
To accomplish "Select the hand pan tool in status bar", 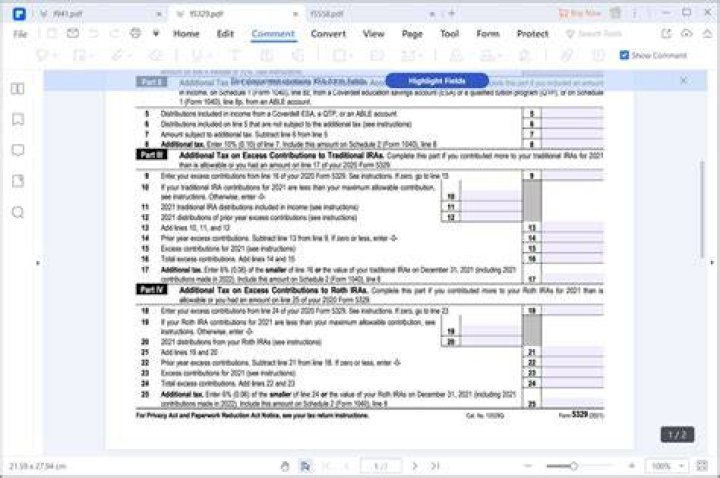I will point(285,466).
